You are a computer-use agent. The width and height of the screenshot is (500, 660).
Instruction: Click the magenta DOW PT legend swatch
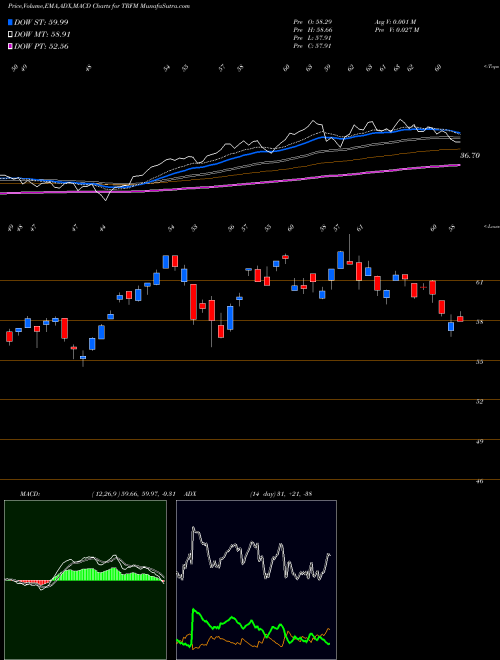pyautogui.click(x=10, y=46)
